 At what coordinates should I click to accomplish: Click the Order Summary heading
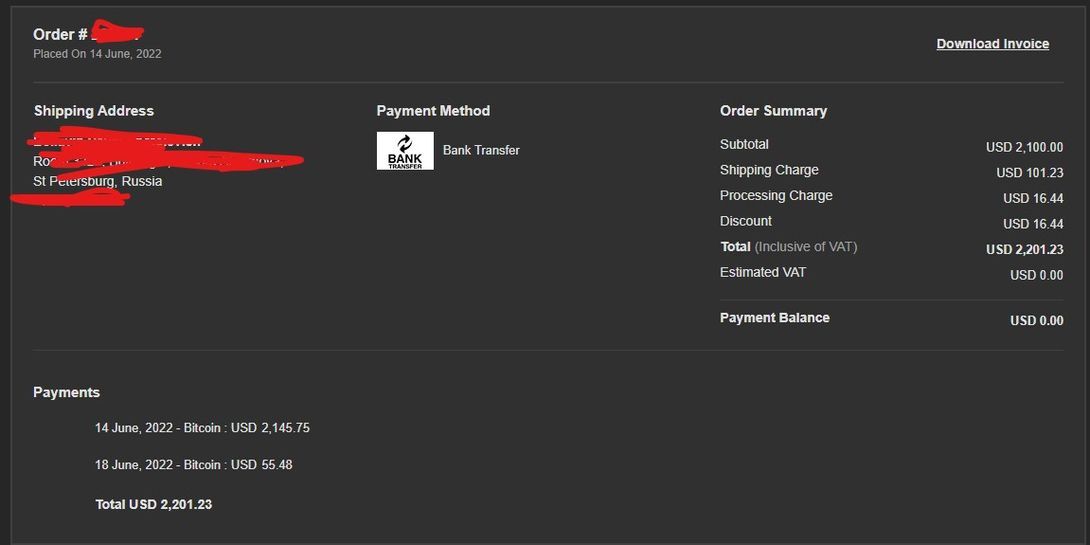tap(773, 111)
